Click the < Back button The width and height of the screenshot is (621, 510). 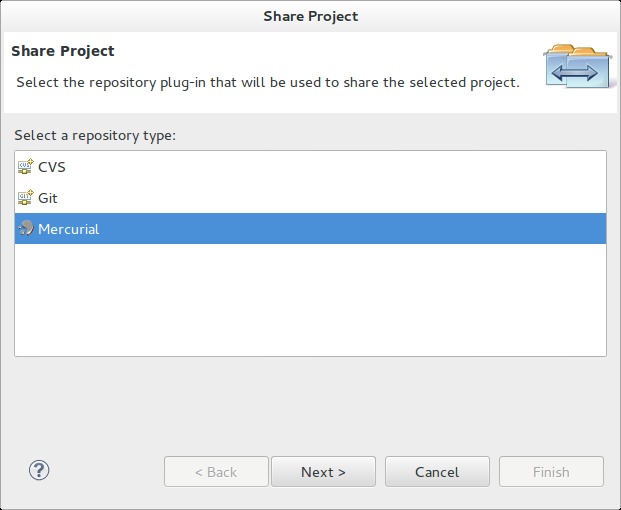(x=216, y=472)
